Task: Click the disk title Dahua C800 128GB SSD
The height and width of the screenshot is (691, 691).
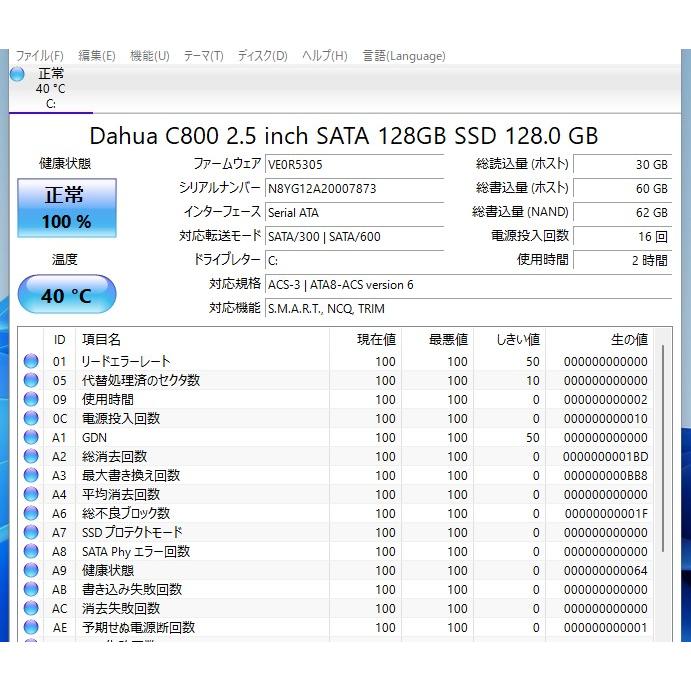Action: click(344, 135)
